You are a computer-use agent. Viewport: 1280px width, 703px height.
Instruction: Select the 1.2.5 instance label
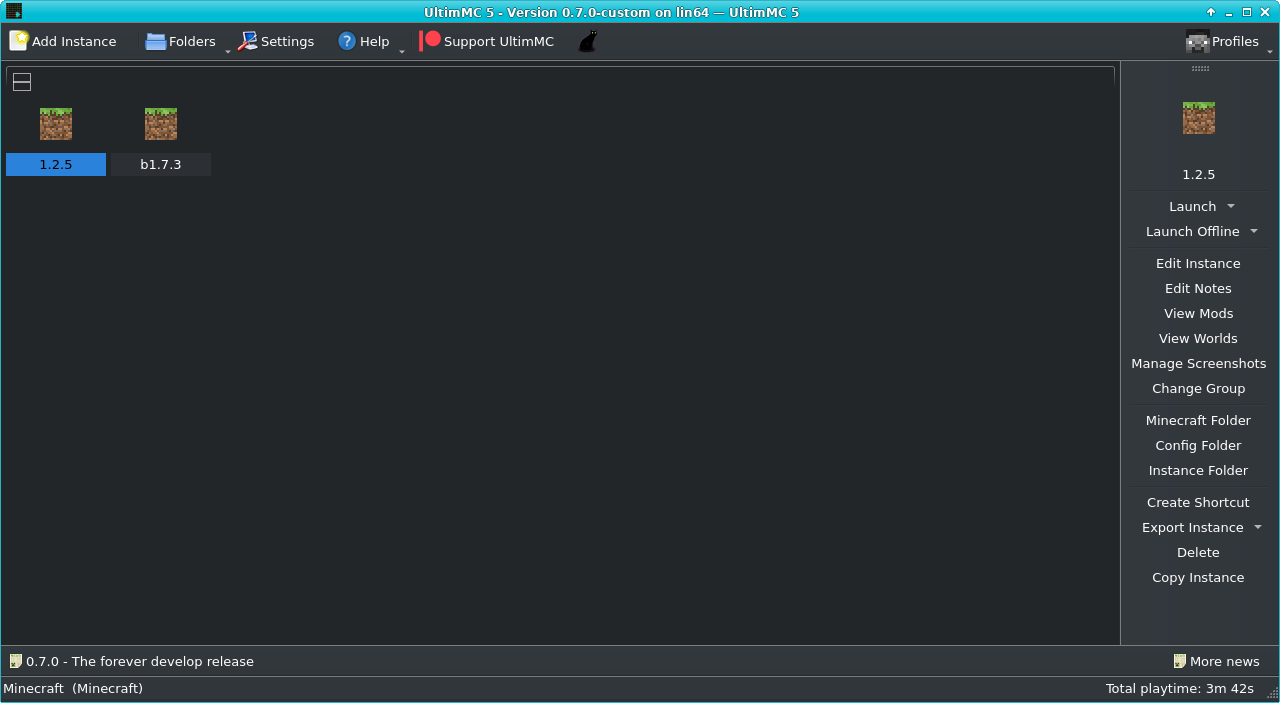[56, 164]
